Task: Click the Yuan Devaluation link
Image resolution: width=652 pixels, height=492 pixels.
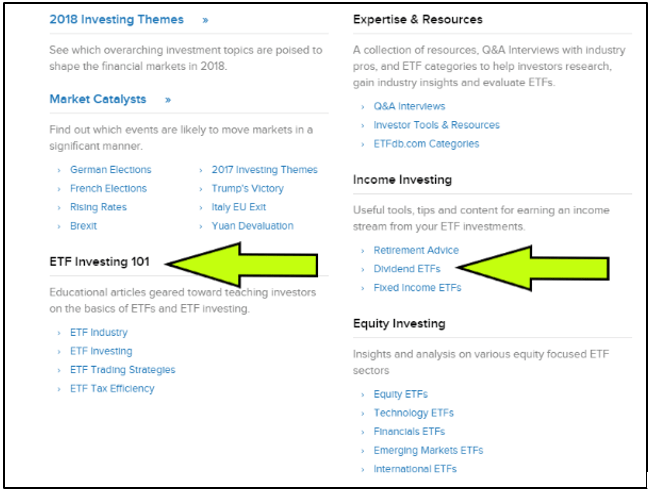Action: coord(252,226)
